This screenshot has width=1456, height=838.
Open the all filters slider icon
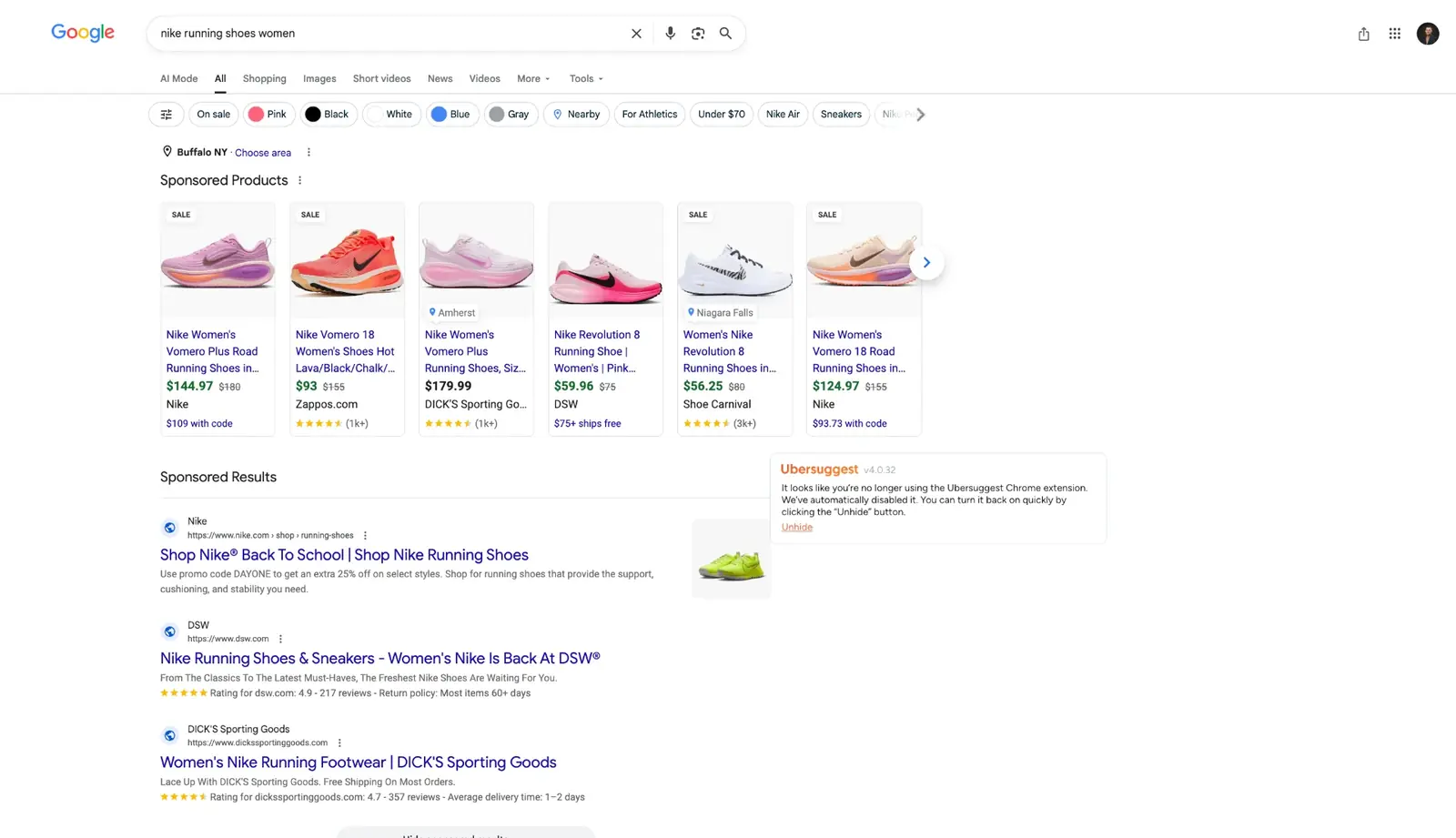coord(166,115)
